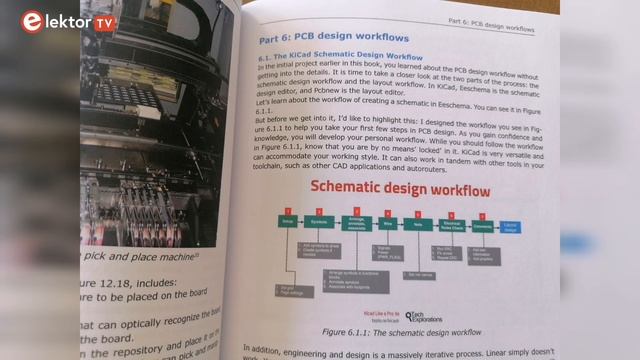640x360 pixels.
Task: Click the 'Figure 6.1.1: The schematic design workflow' caption
Action: pyautogui.click(x=402, y=332)
